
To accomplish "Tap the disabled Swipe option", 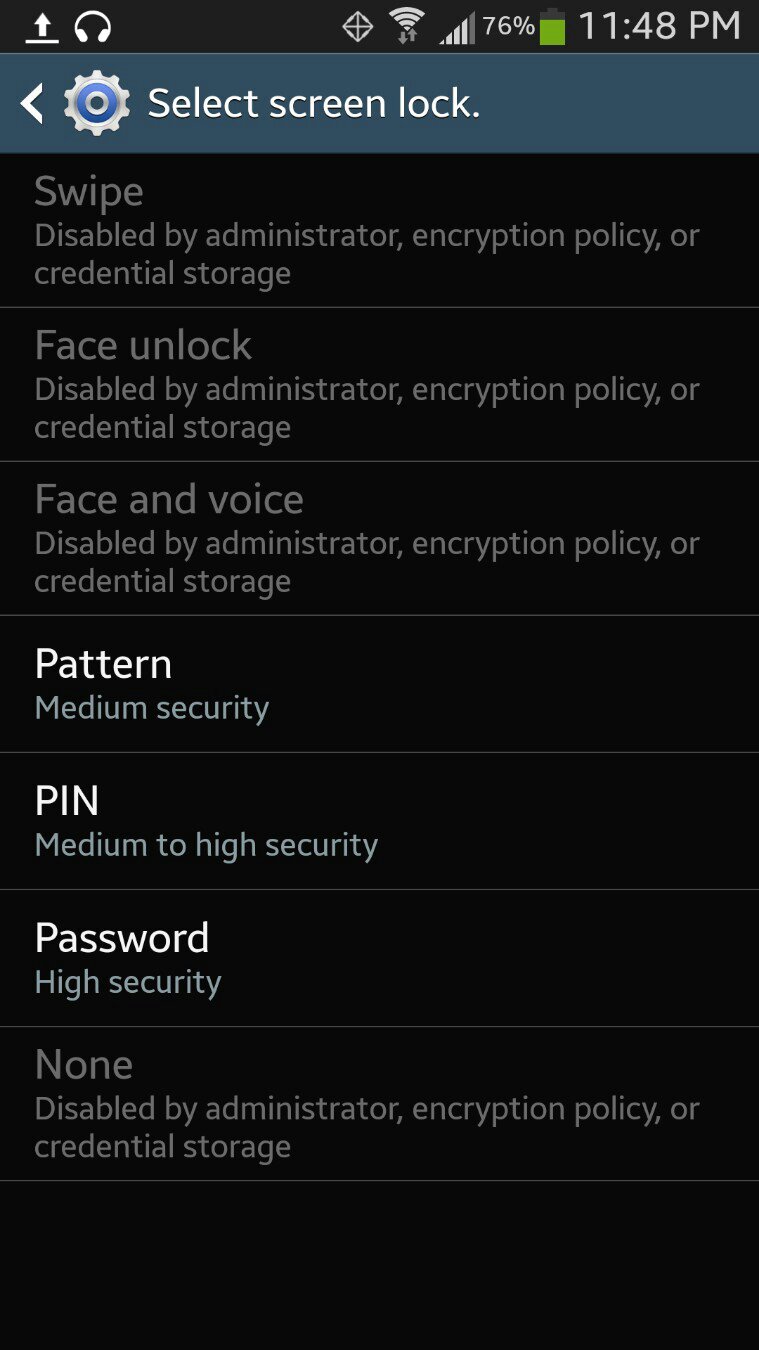I will tap(379, 230).
